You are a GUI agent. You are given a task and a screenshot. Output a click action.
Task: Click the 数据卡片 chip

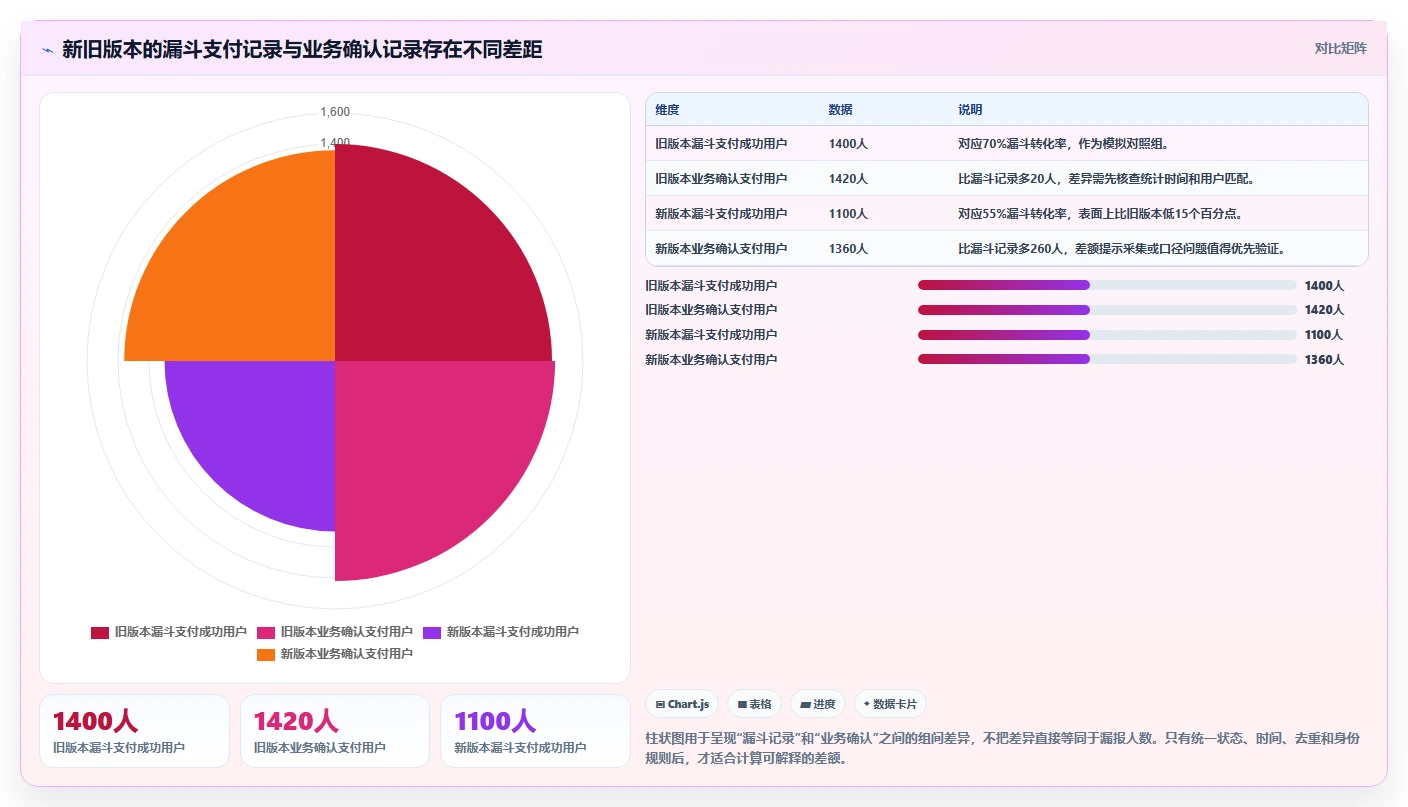click(x=890, y=704)
